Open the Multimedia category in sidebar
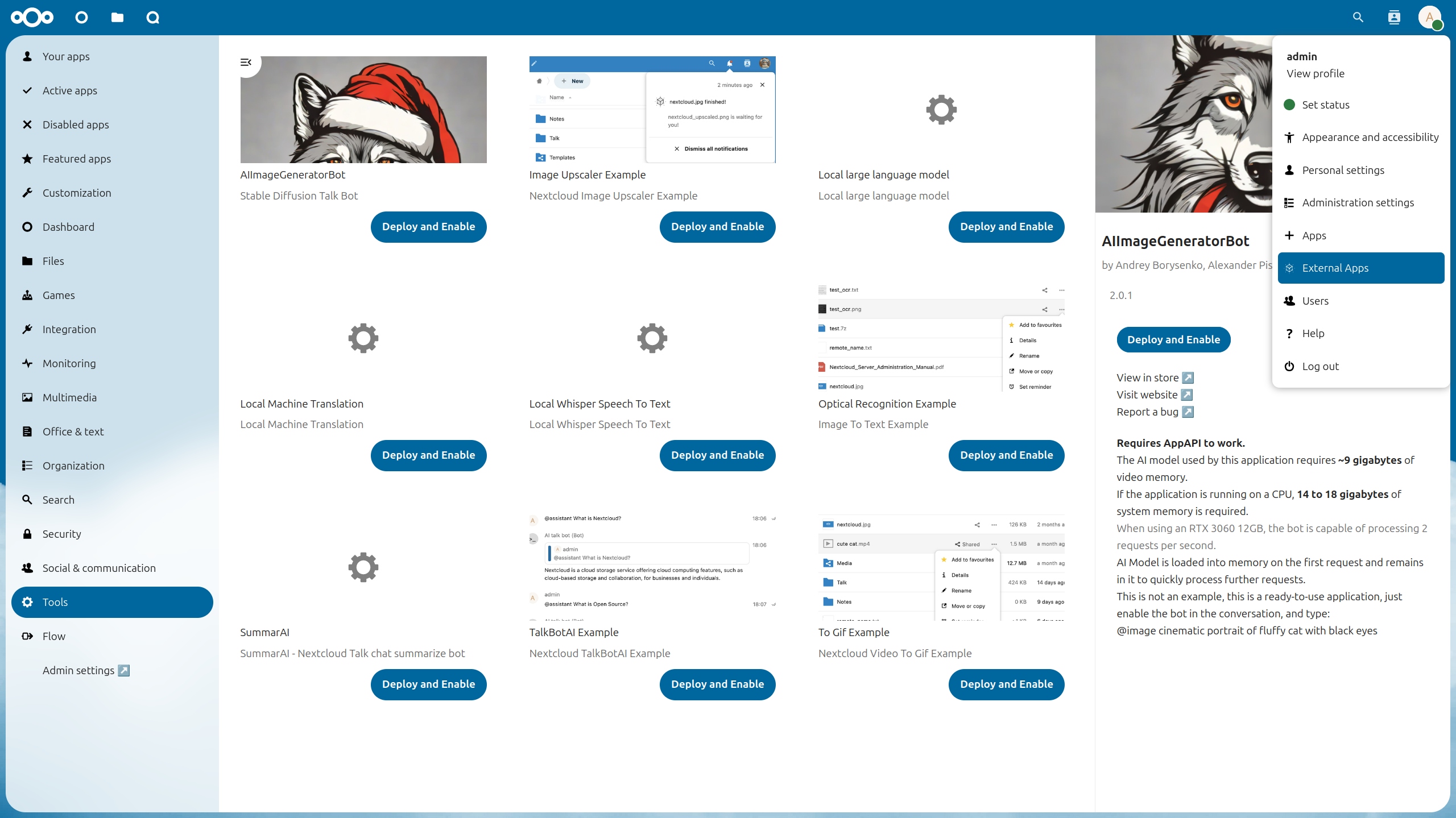The image size is (1456, 818). (x=69, y=398)
